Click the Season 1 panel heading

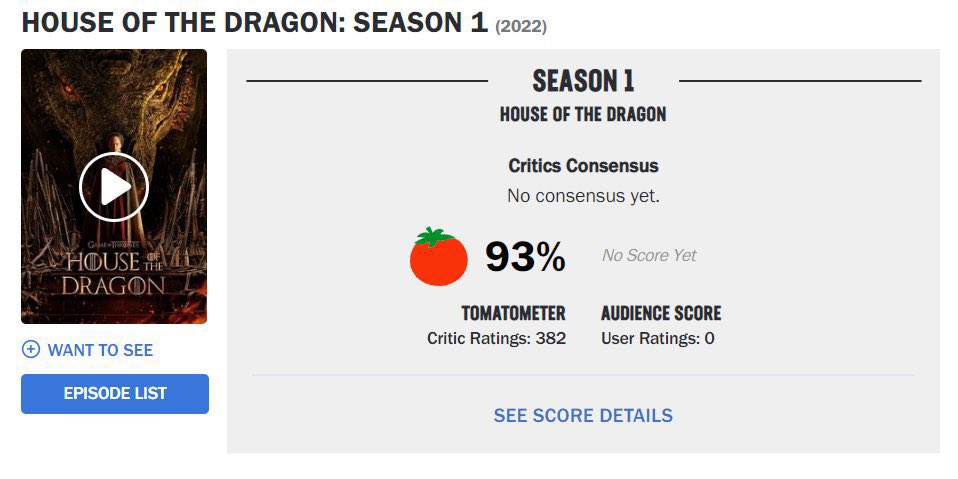583,81
